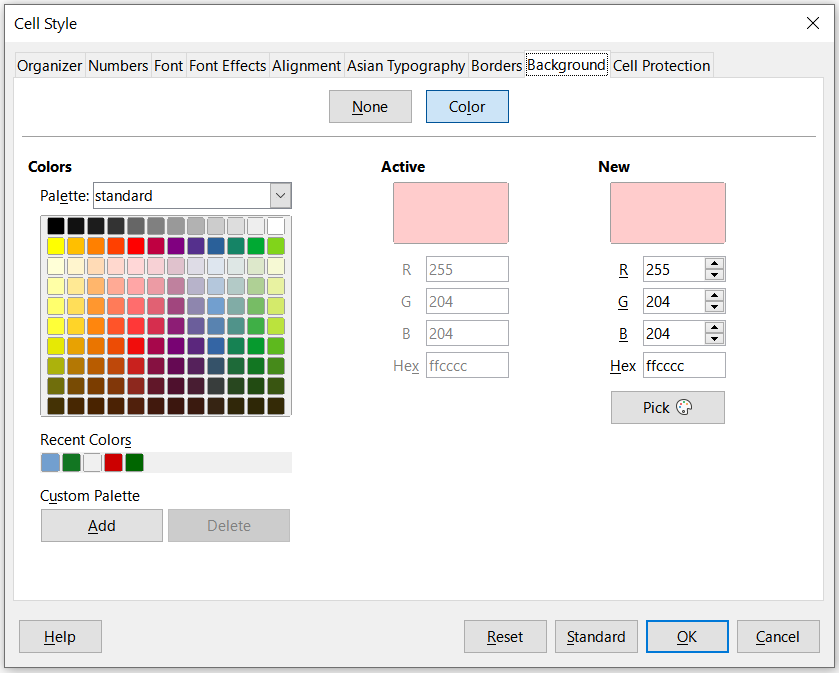Select the light gray recent color
The width and height of the screenshot is (839, 673).
point(92,462)
